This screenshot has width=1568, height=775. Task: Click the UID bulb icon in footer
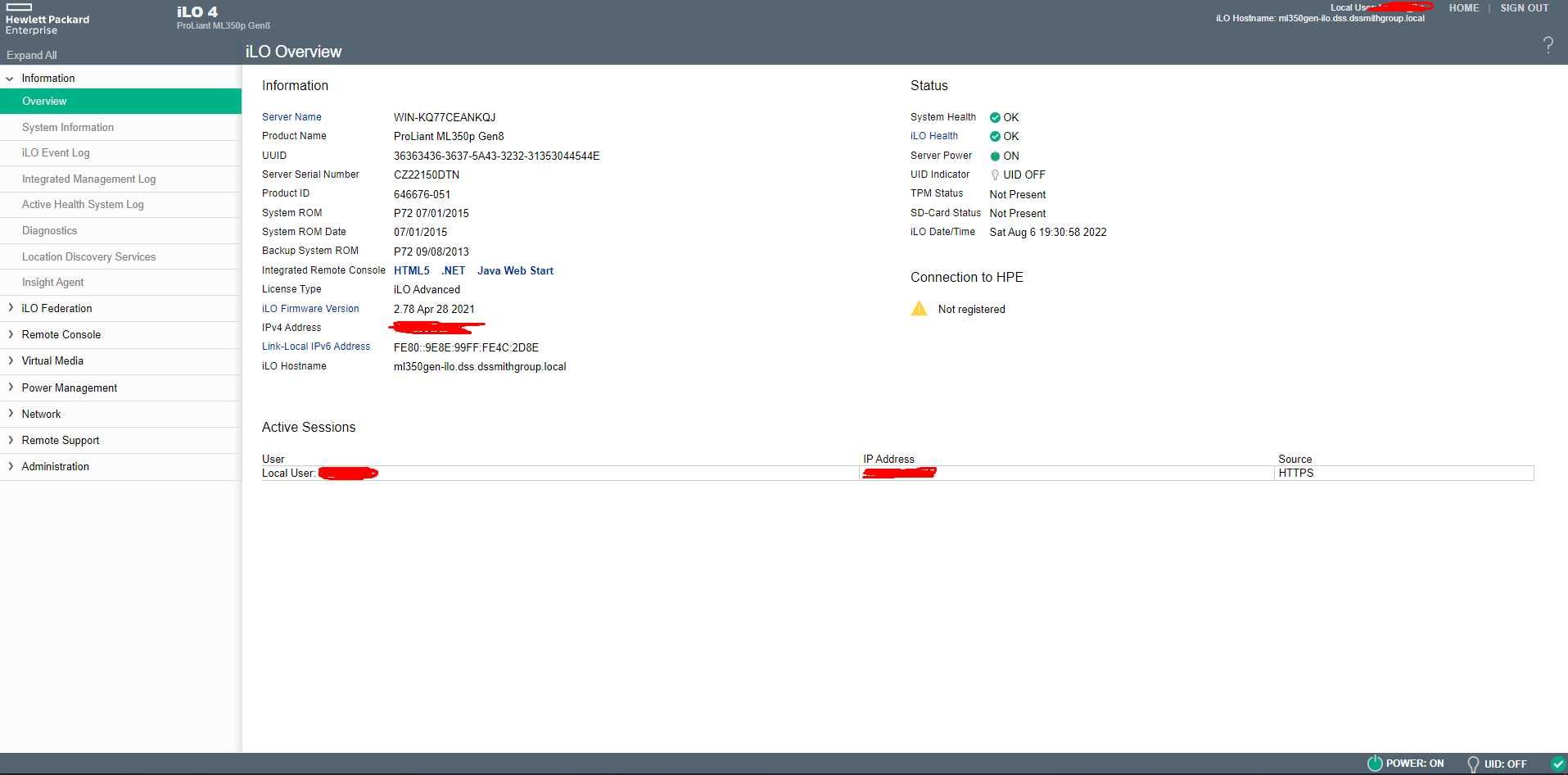click(x=1473, y=764)
